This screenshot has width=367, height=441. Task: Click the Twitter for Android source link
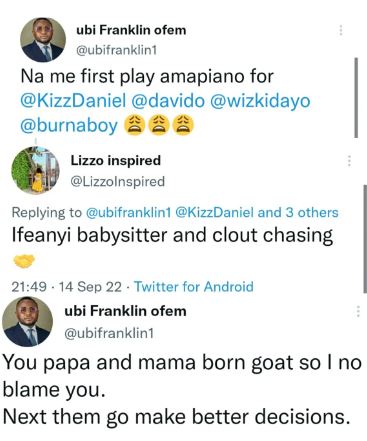194,287
